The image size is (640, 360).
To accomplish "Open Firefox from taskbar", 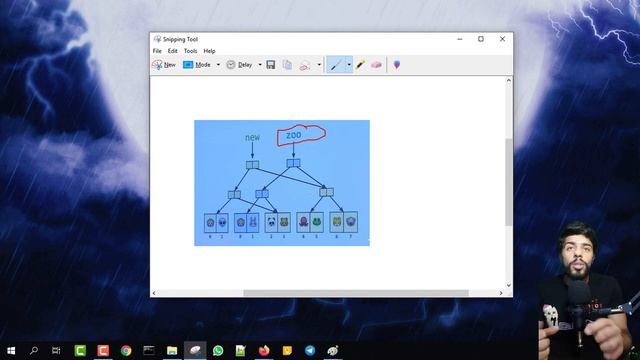I will tap(264, 351).
